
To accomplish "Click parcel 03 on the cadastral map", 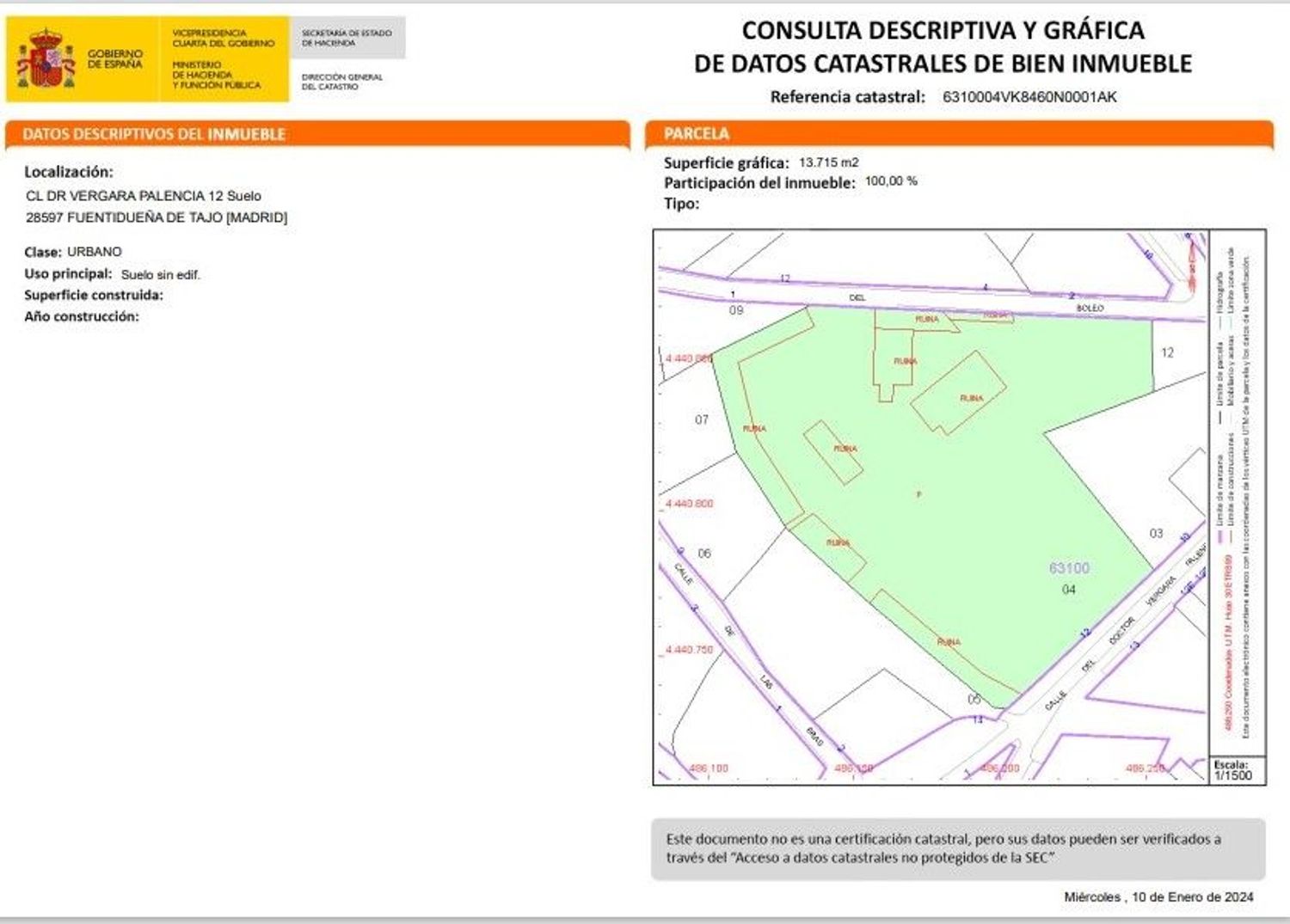I will [1156, 534].
